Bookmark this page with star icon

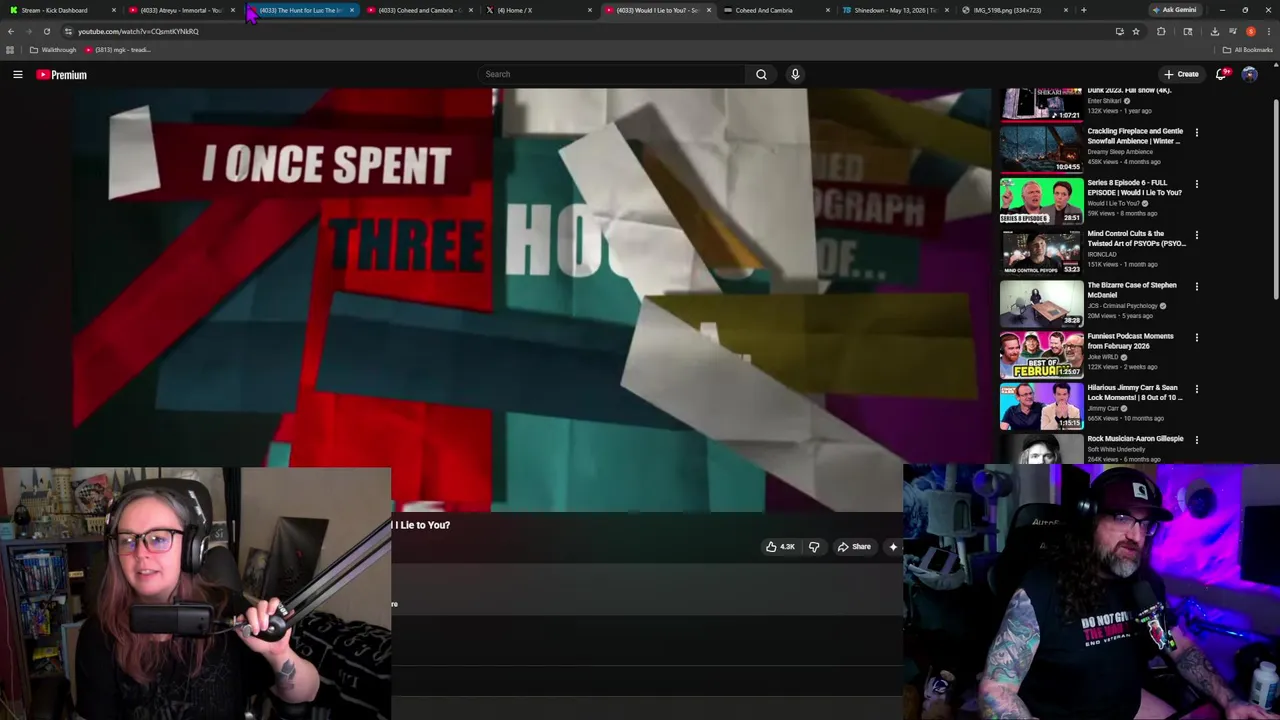[1136, 31]
